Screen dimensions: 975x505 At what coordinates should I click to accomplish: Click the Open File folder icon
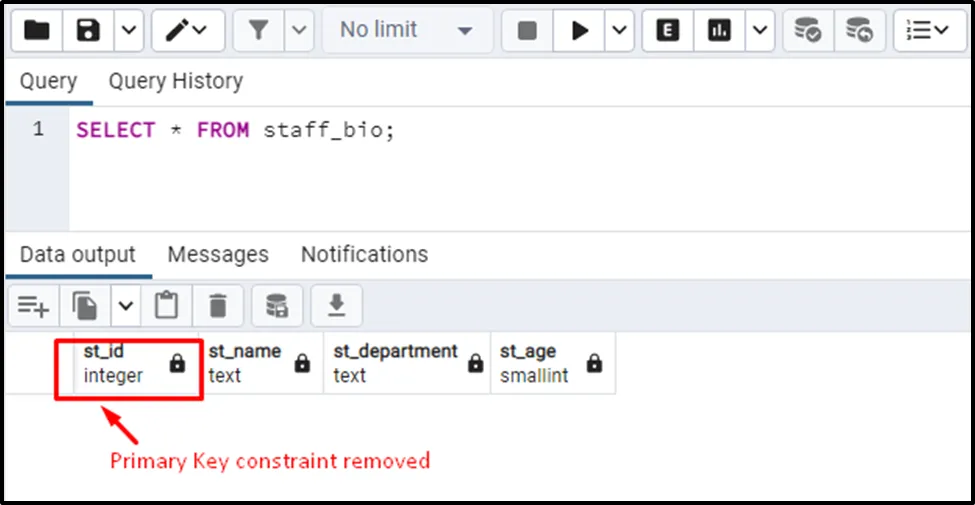(37, 31)
